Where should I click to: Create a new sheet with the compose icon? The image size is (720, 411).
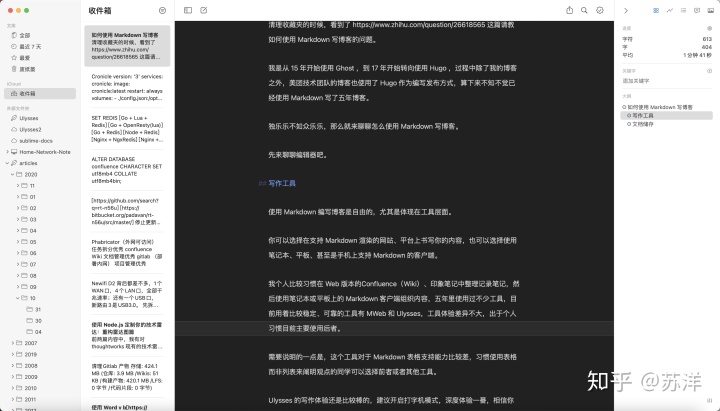(x=204, y=10)
